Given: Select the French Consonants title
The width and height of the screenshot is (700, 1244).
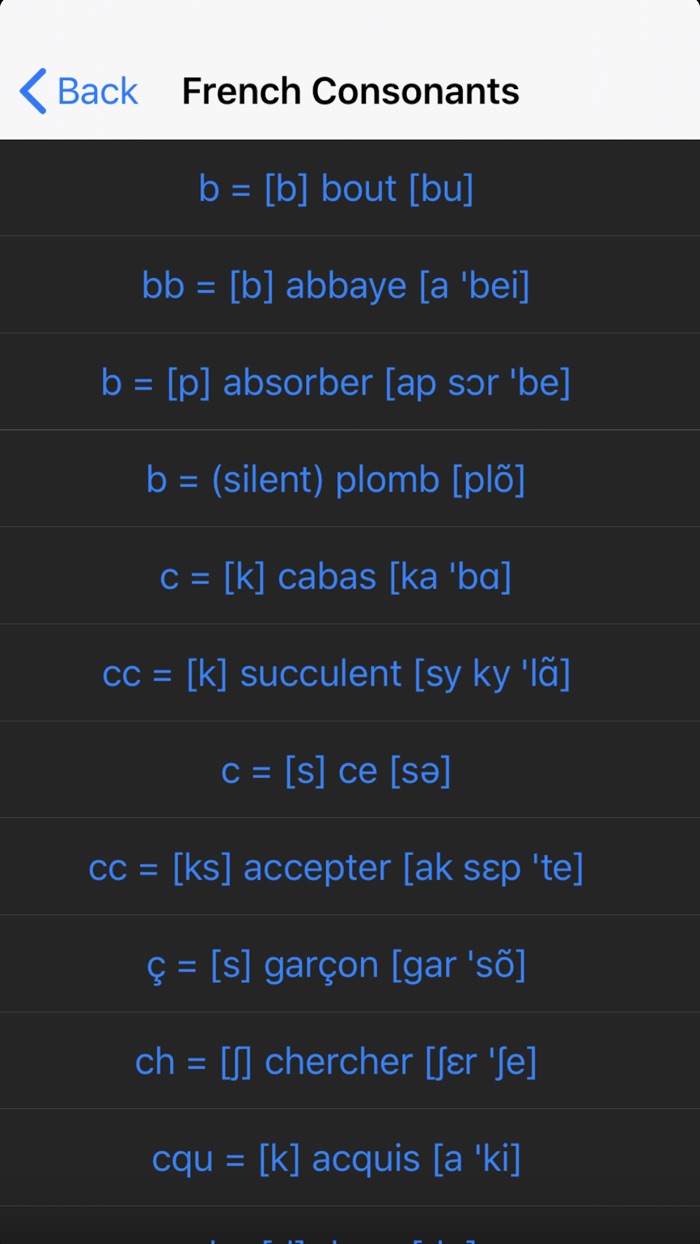Looking at the screenshot, I should 350,91.
